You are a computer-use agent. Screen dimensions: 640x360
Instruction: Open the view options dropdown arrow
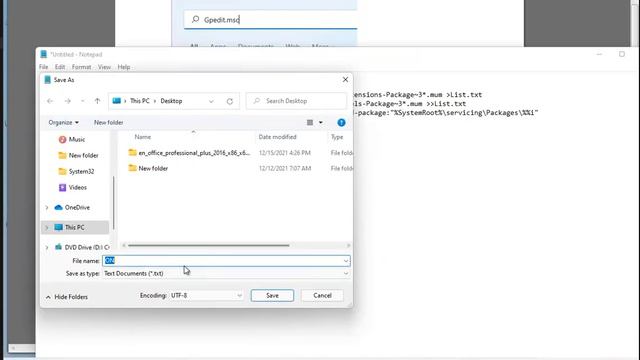(321, 122)
